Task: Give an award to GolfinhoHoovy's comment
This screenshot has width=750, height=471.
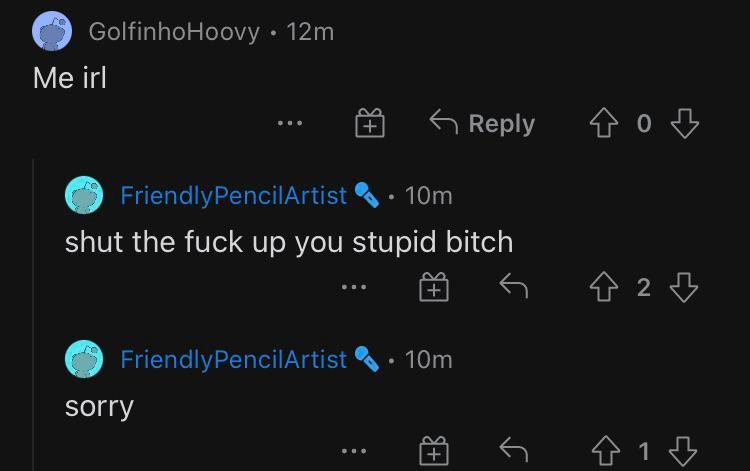Action: click(x=370, y=125)
